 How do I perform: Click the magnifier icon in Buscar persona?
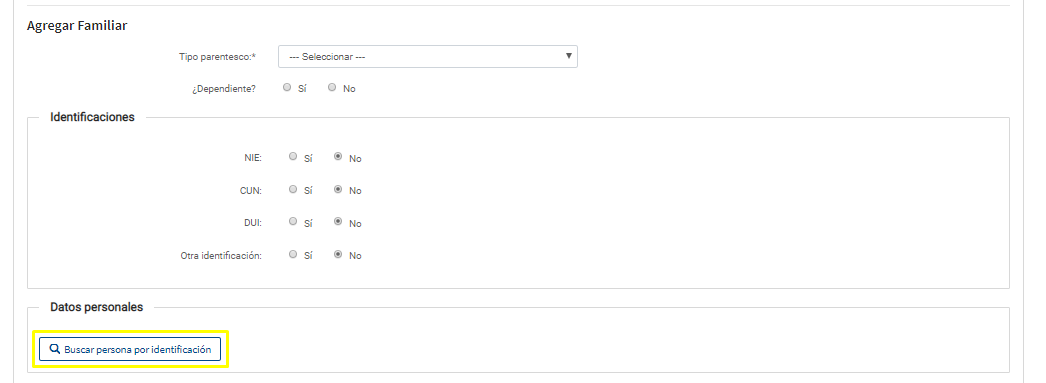coord(55,349)
